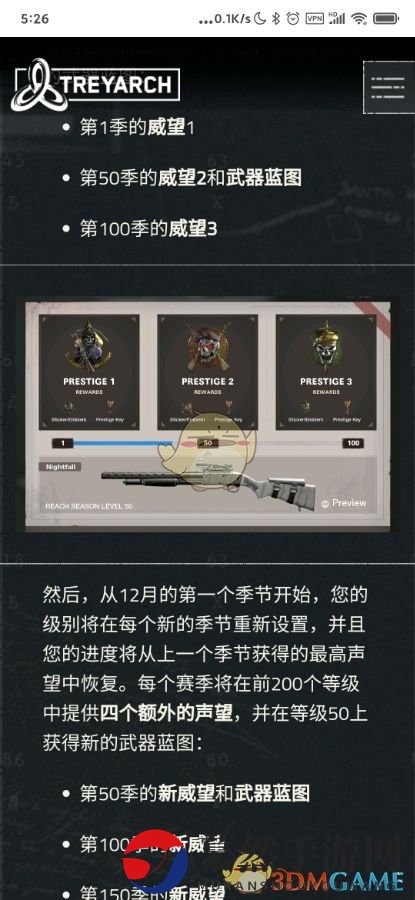This screenshot has height=900, width=415.
Task: Tap the Bluetooth status icon
Action: (276, 18)
